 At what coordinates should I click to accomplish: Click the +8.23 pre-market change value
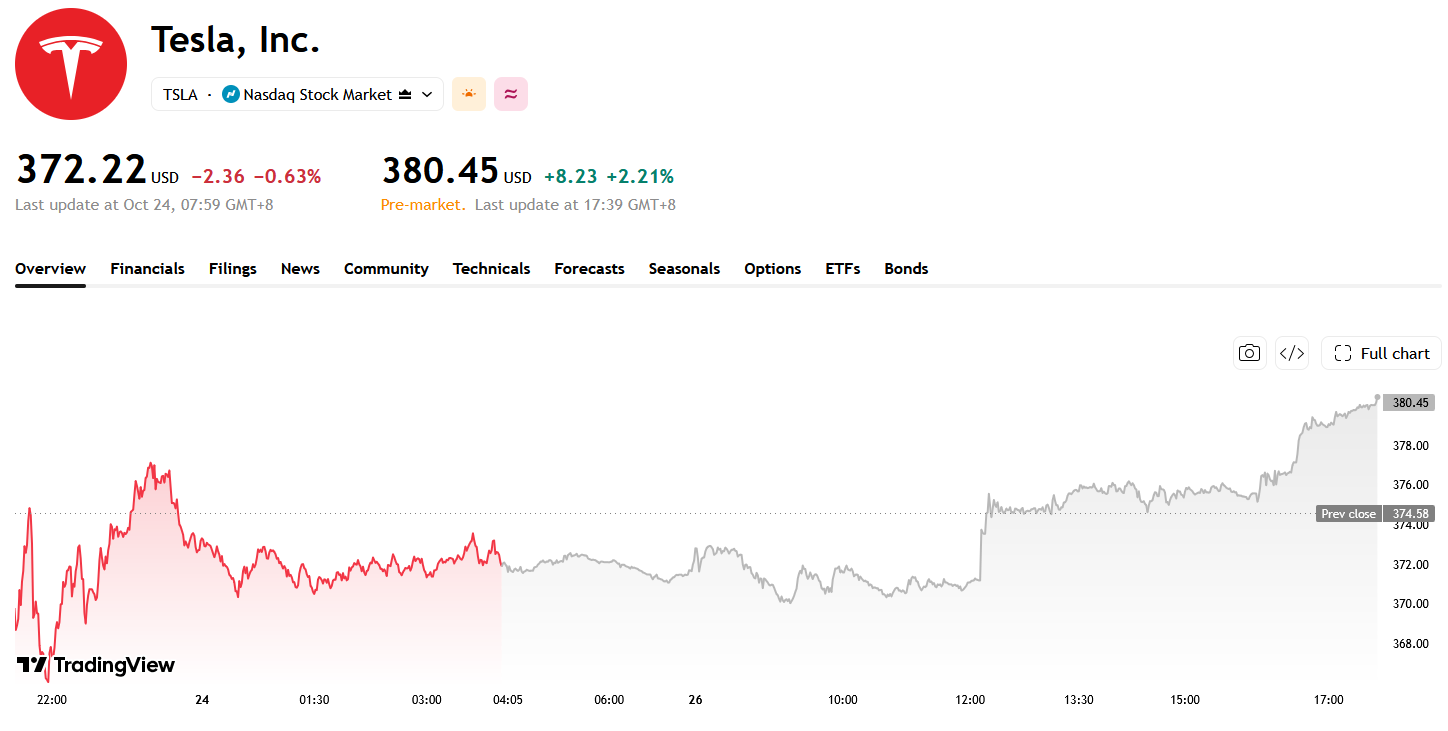click(x=571, y=177)
